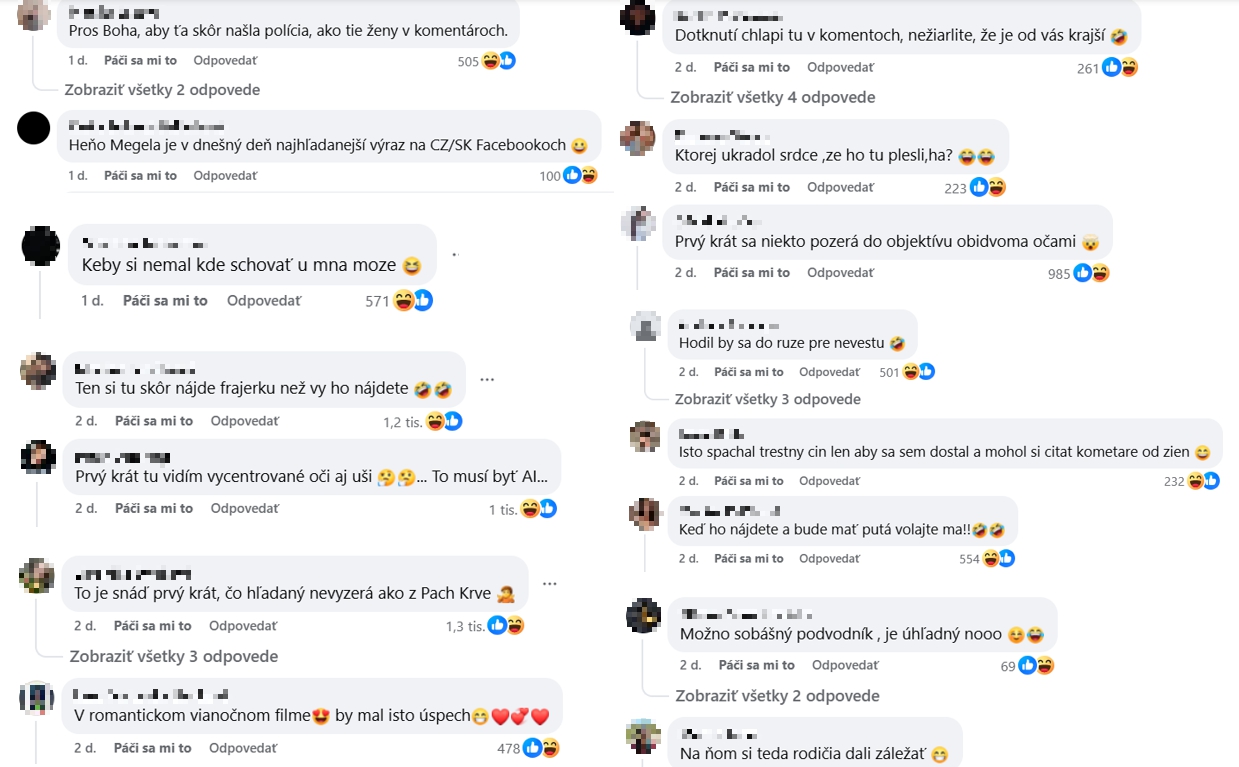Expand 'Zobraziť všetky 4 odpovede' under the top-right comment
The height and width of the screenshot is (767, 1239).
tap(774, 97)
